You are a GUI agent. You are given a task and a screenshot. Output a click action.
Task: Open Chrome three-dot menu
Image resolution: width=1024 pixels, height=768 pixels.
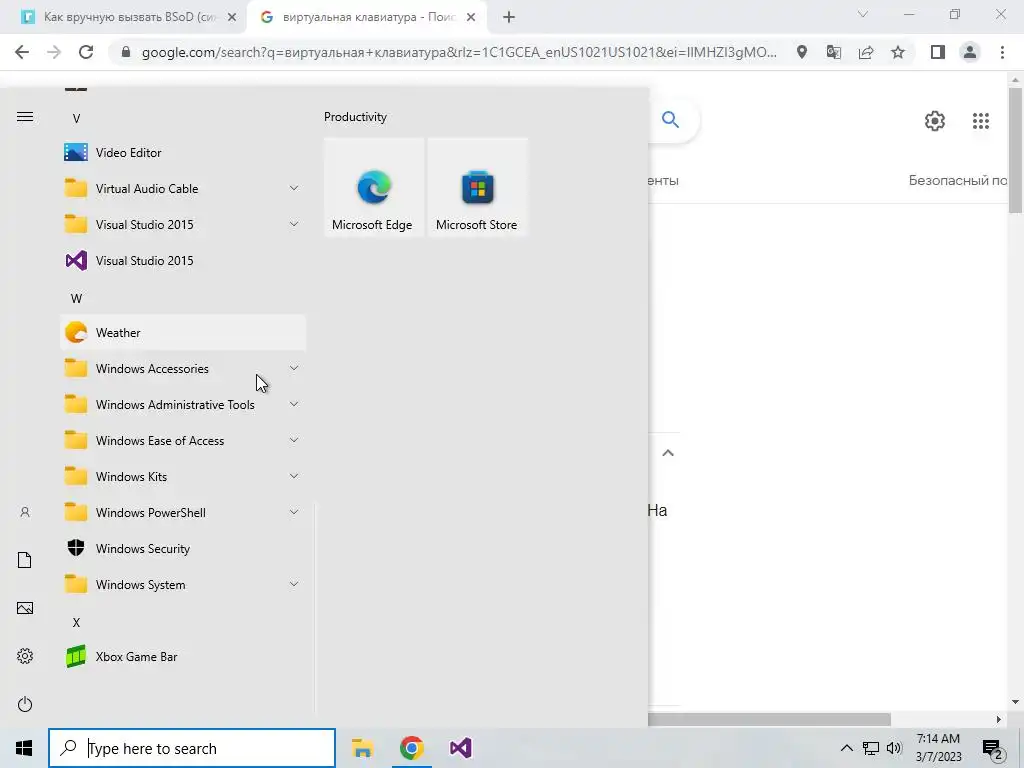1002,52
